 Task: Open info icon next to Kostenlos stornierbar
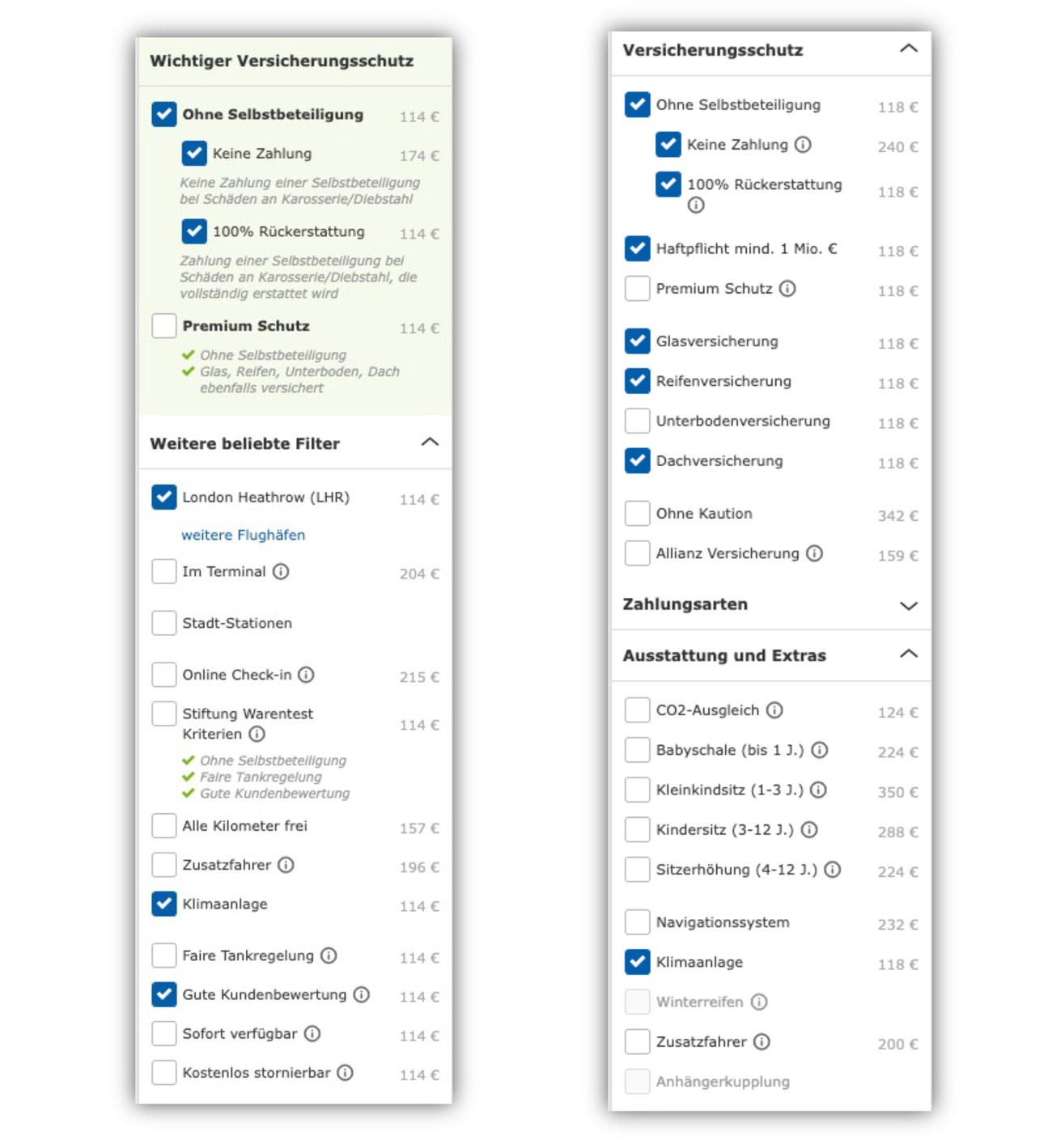coord(346,1073)
